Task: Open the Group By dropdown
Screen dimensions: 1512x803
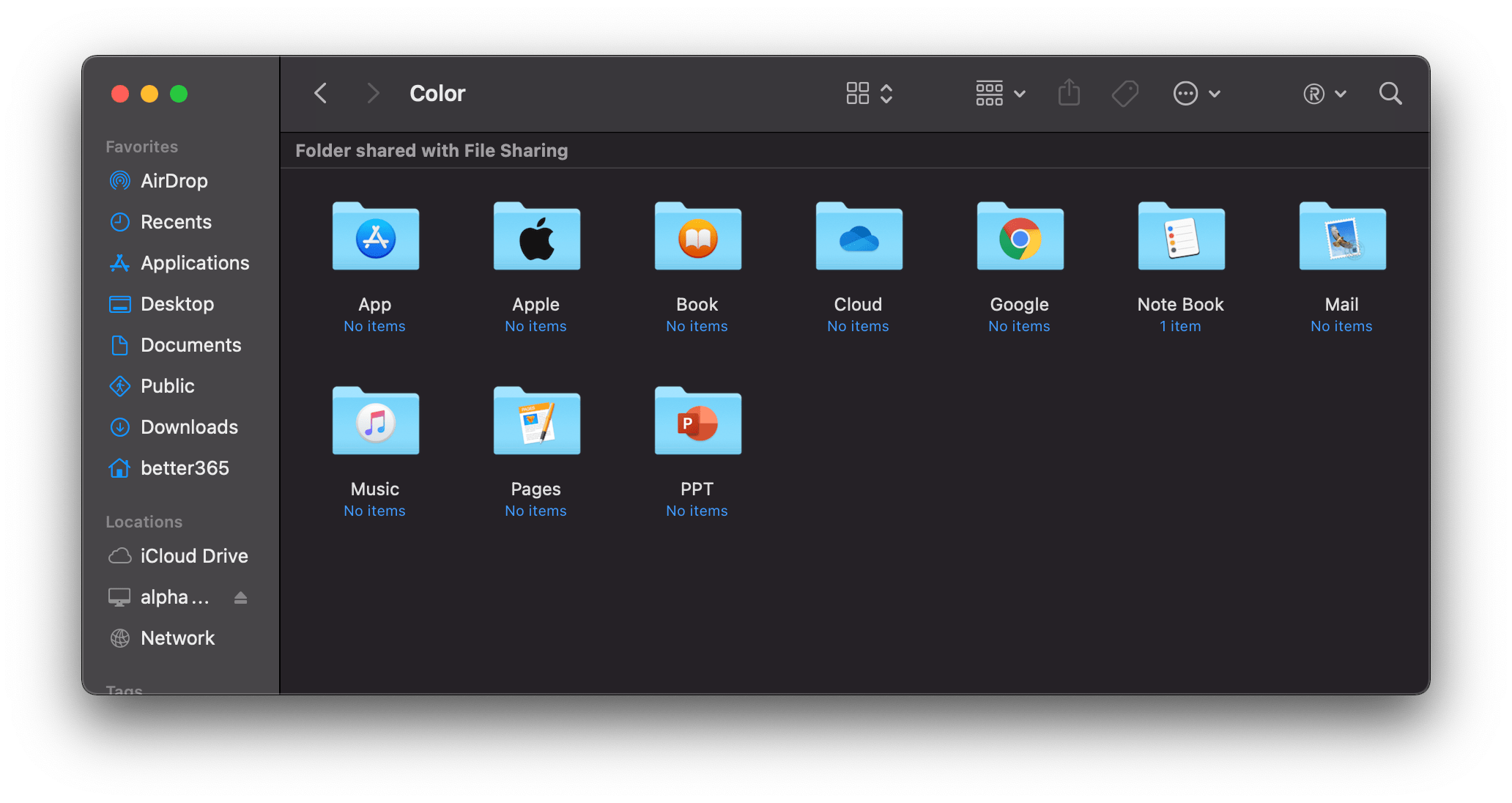Action: pos(1000,93)
